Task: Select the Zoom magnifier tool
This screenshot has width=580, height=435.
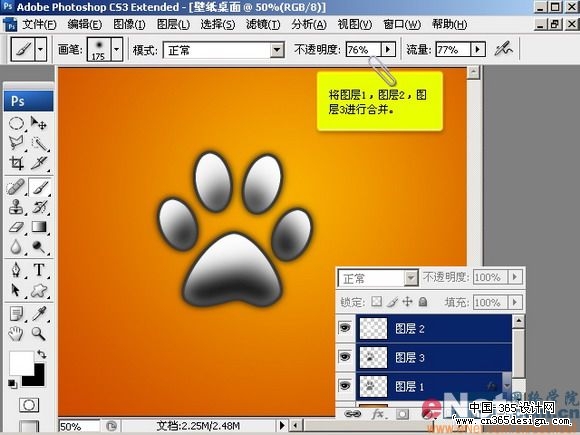Action: click(x=38, y=334)
